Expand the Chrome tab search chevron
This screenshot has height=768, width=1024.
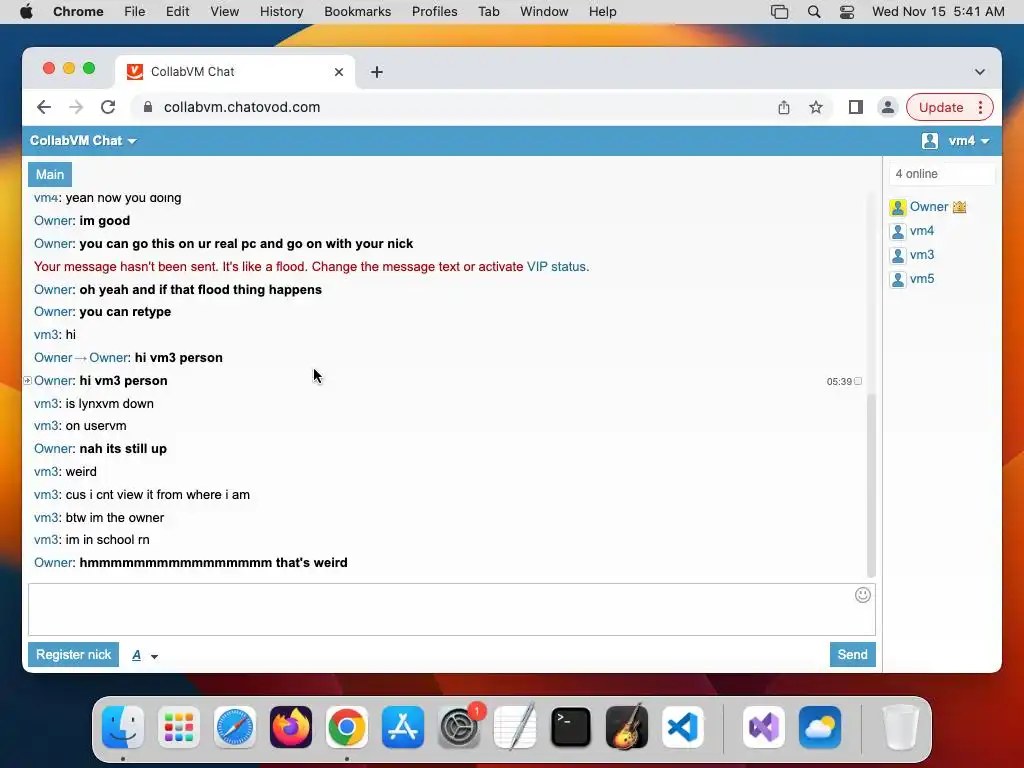pos(980,72)
